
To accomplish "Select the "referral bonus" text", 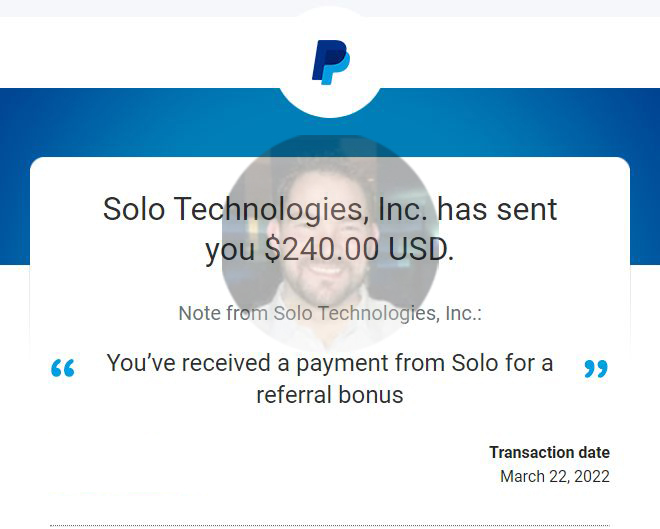I will [330, 395].
